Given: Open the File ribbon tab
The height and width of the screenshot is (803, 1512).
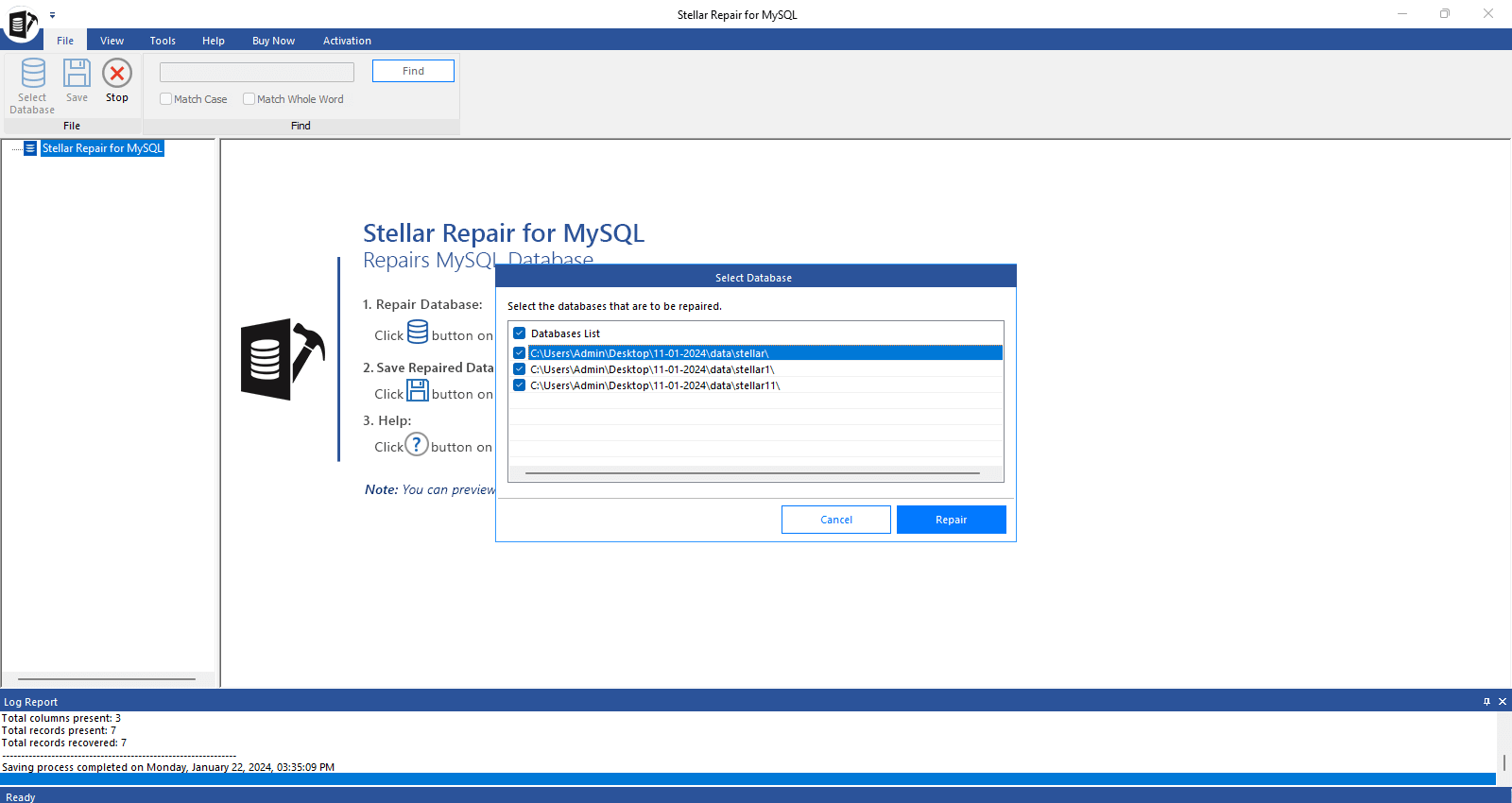Looking at the screenshot, I should [x=65, y=41].
